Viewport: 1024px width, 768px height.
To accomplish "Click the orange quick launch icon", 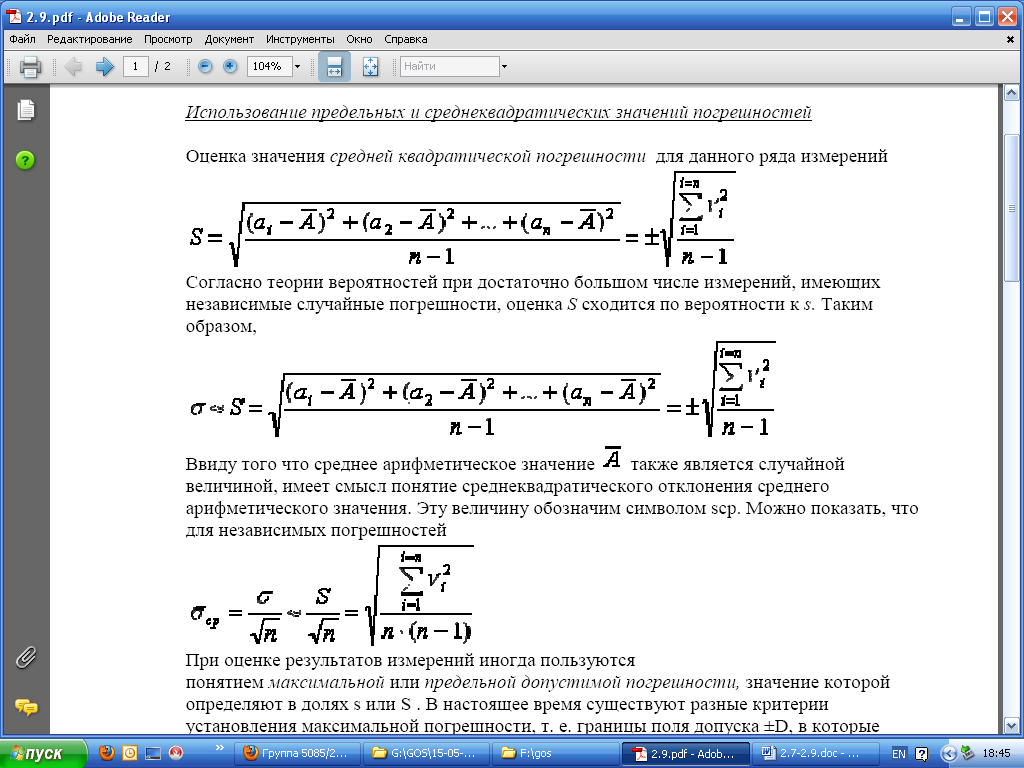I will tap(130, 753).
